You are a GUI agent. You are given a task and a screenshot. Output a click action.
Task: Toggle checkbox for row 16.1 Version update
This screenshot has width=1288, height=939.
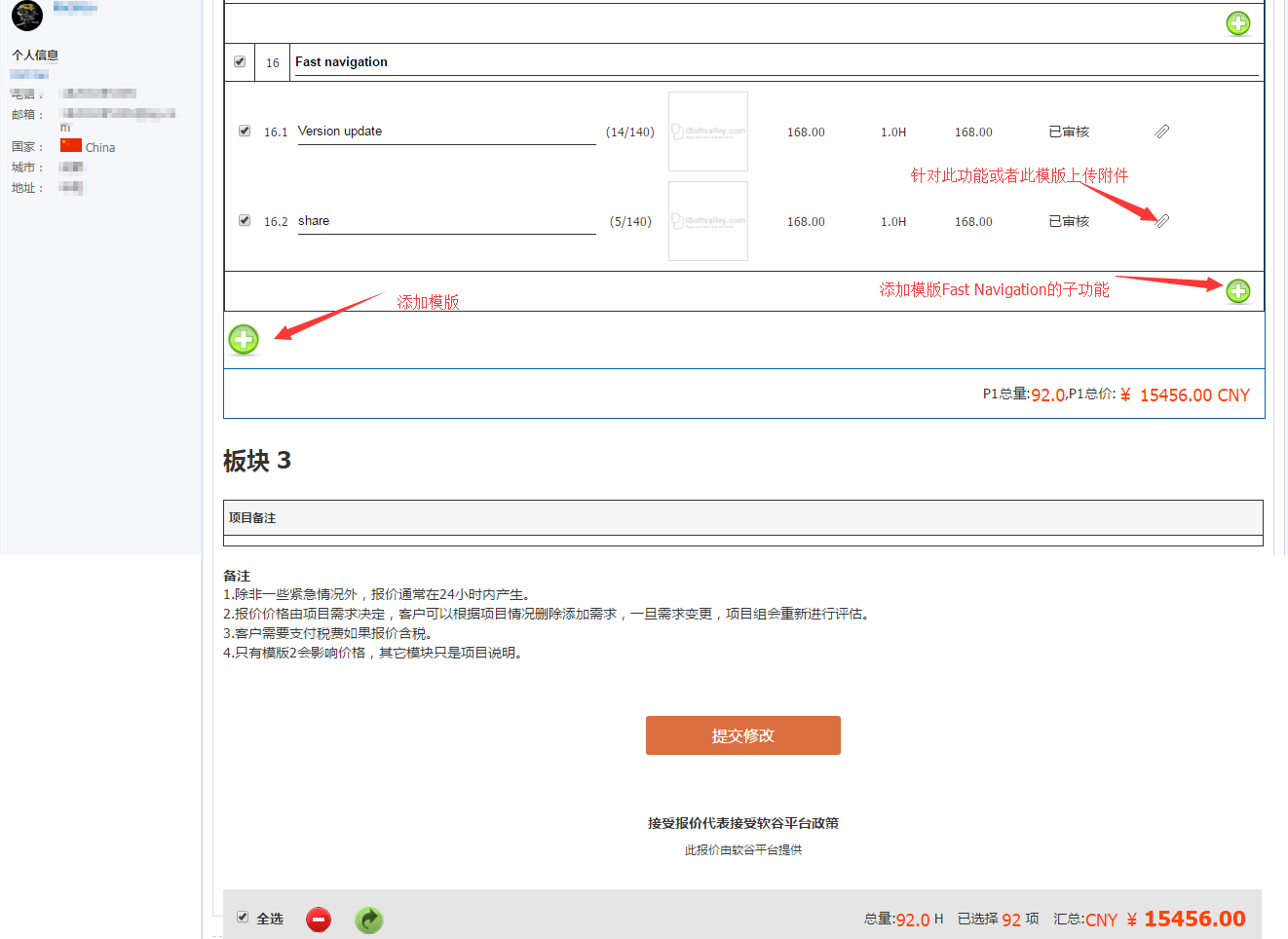pyautogui.click(x=245, y=131)
